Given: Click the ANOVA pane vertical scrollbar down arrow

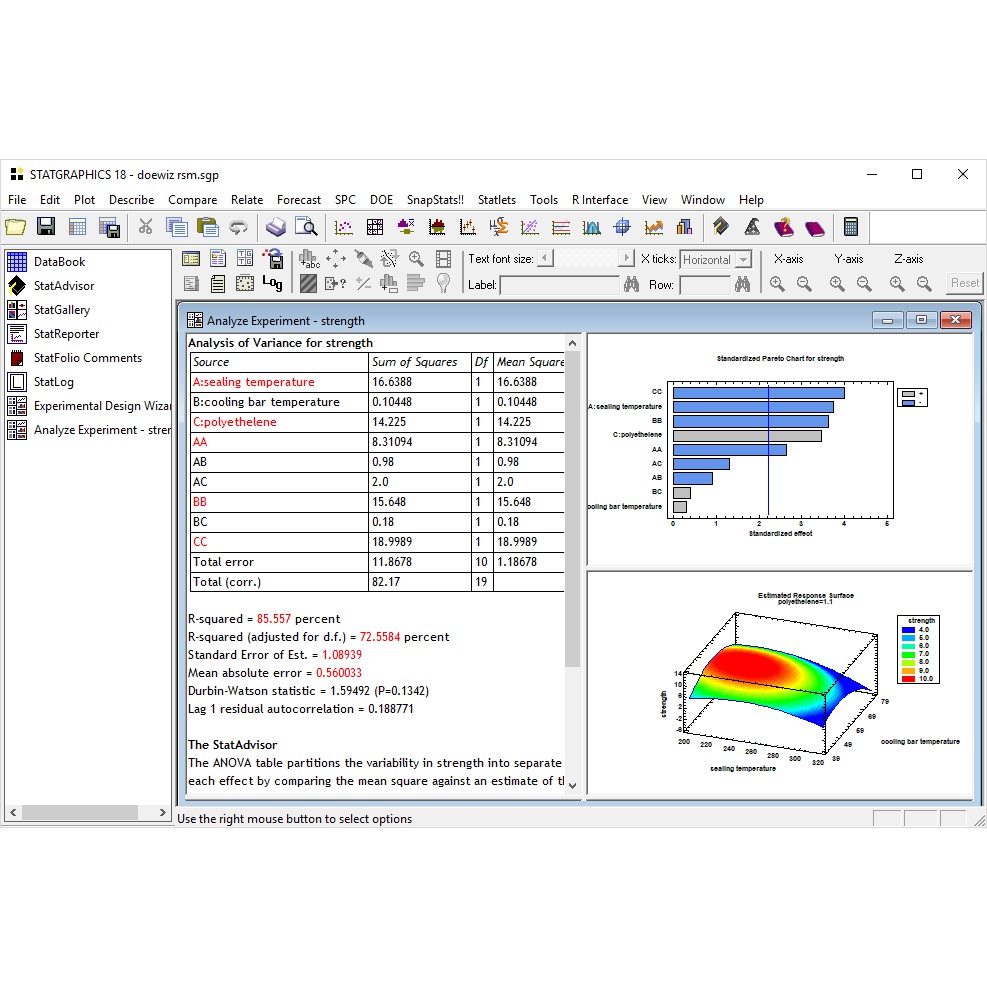Looking at the screenshot, I should [573, 785].
